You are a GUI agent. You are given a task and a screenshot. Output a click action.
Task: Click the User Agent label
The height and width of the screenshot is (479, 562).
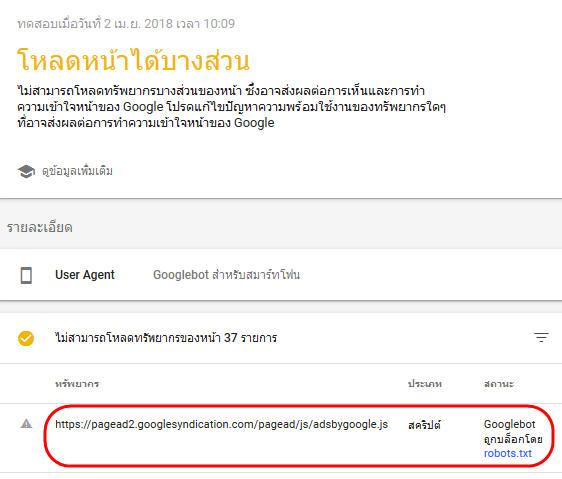[85, 275]
